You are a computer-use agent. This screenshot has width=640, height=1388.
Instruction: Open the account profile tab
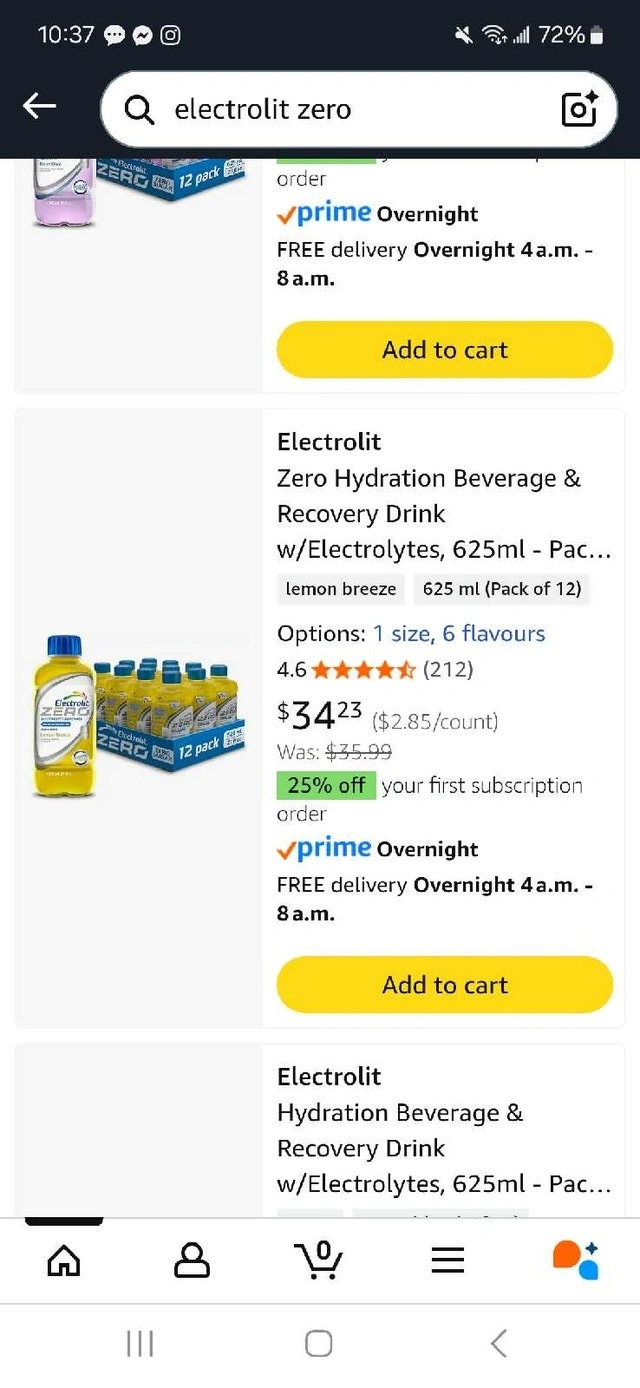click(192, 1260)
